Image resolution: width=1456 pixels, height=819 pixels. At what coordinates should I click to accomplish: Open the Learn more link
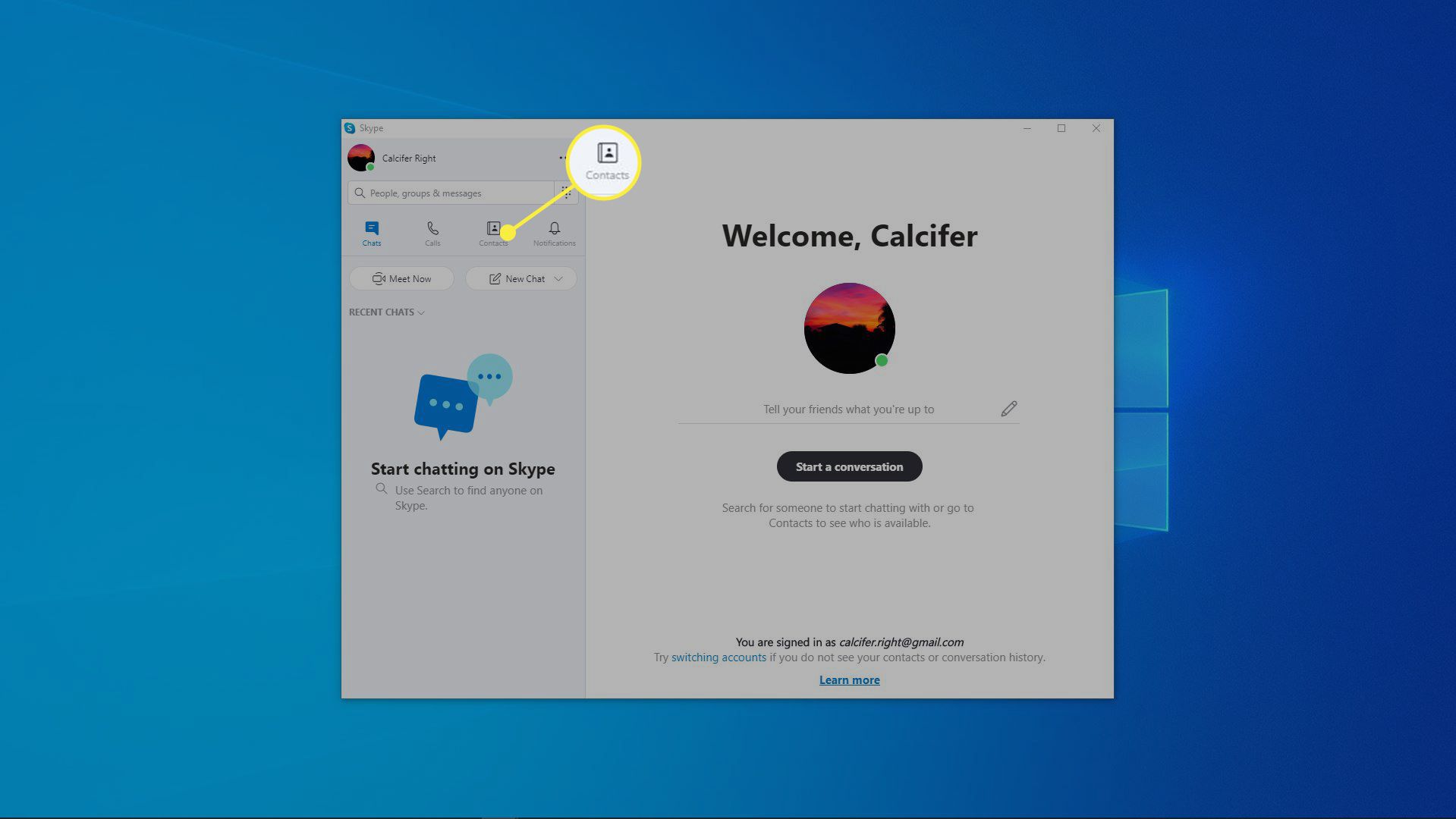click(849, 680)
